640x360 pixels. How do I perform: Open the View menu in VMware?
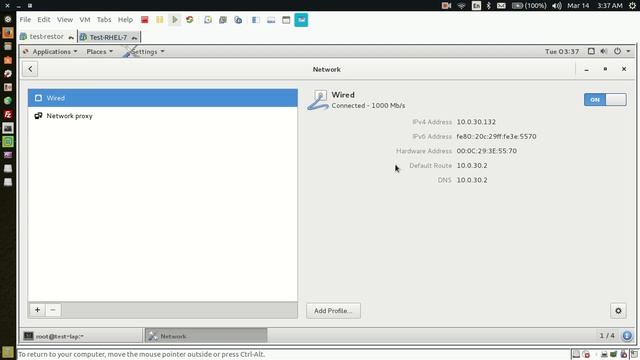pos(65,20)
